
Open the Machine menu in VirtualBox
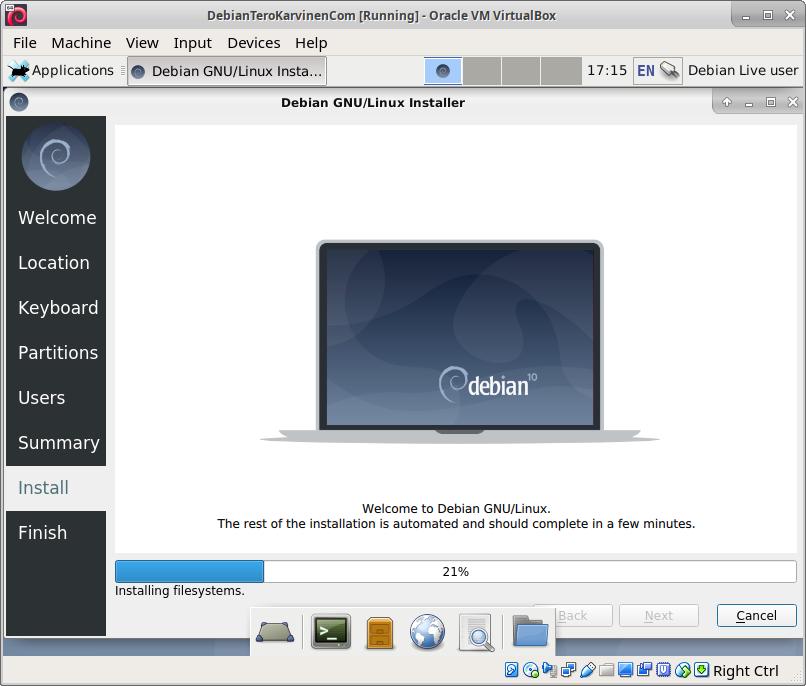point(81,42)
